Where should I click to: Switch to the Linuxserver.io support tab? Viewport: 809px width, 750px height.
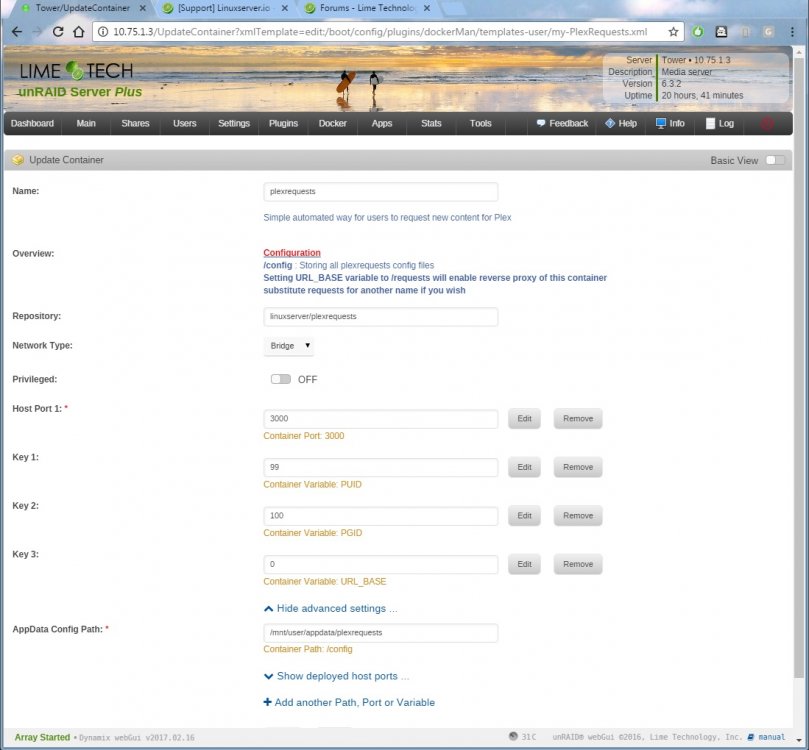223,8
